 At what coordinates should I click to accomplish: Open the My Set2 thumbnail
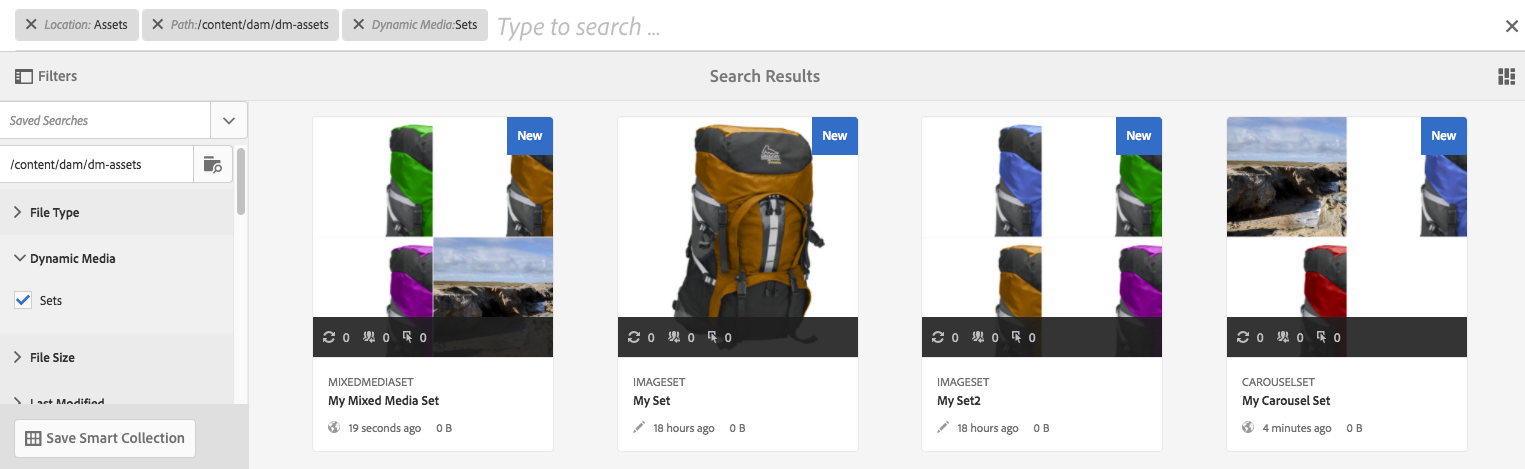pyautogui.click(x=1042, y=237)
